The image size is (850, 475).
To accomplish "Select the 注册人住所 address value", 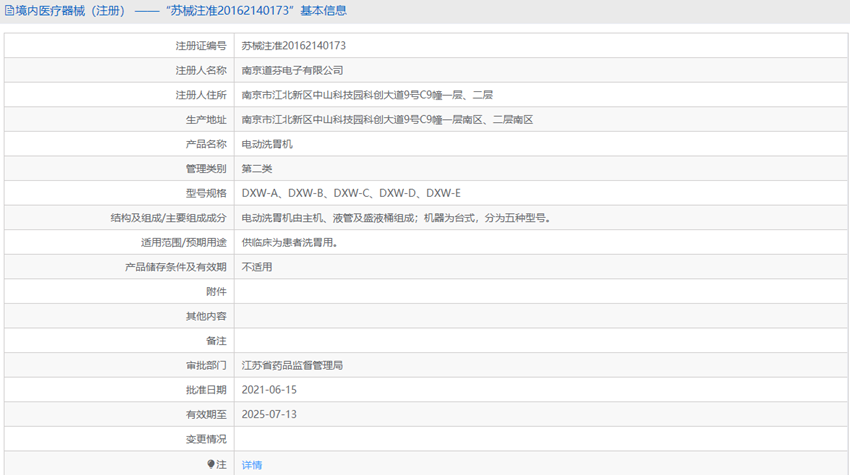I will tap(367, 95).
